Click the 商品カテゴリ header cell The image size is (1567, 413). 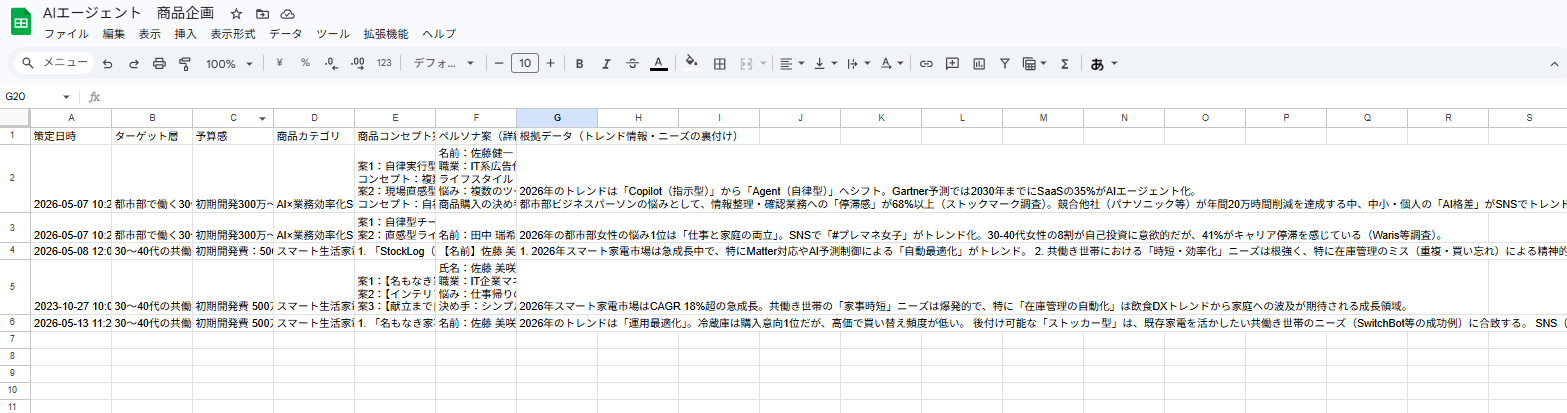click(x=314, y=136)
